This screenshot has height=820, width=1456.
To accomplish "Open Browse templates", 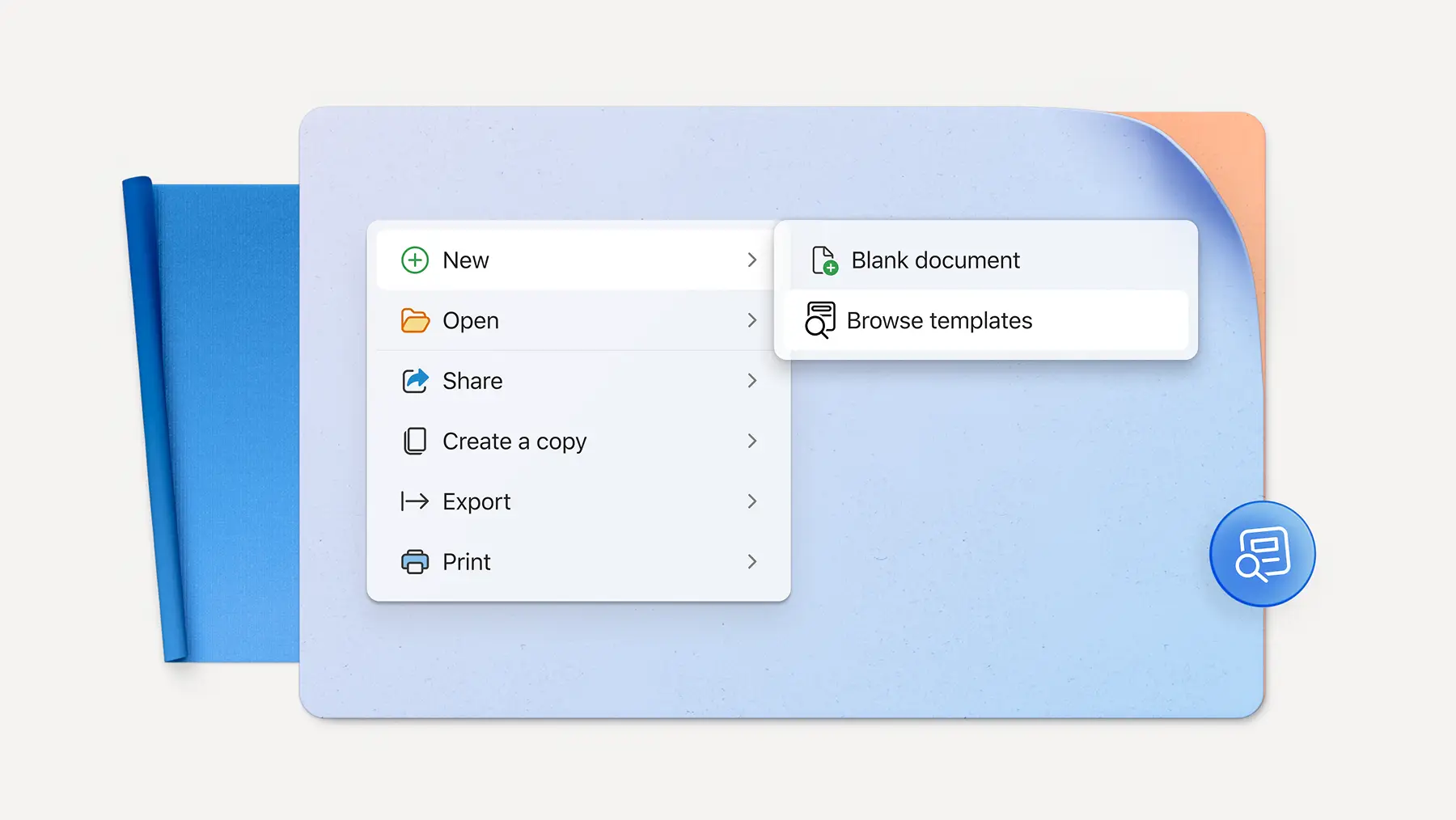I will pos(939,320).
